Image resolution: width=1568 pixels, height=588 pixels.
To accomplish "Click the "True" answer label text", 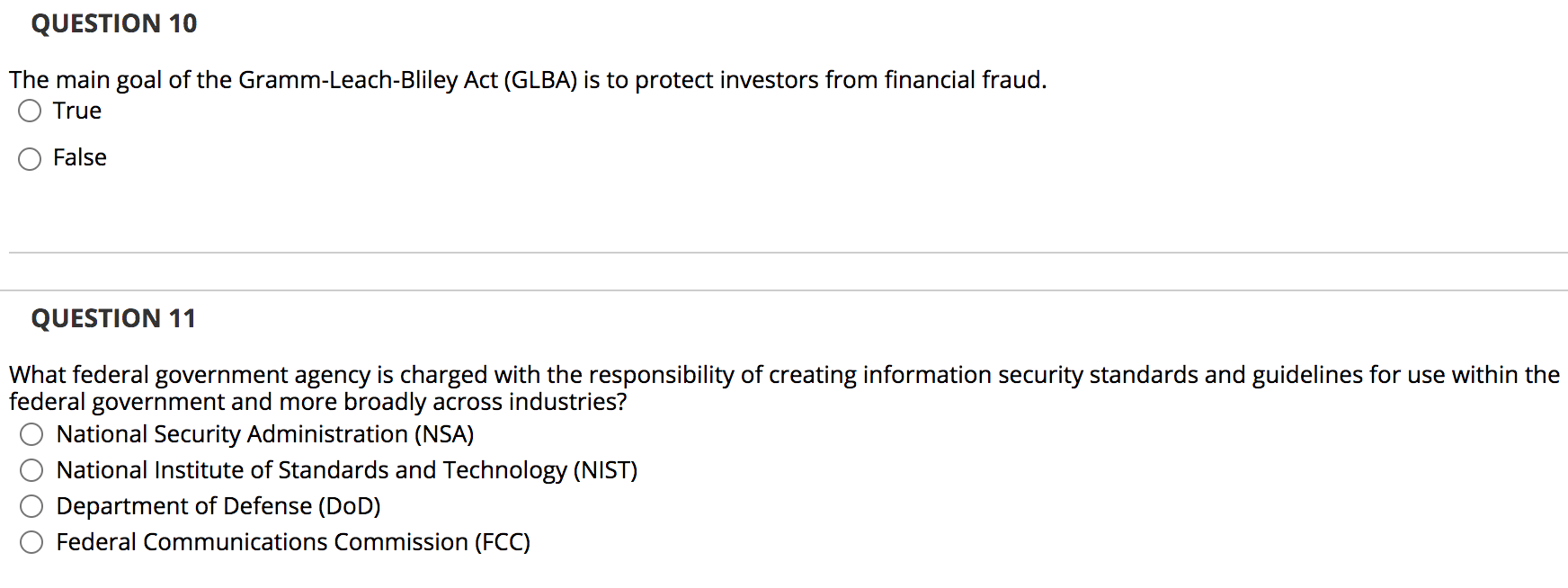I will [77, 111].
